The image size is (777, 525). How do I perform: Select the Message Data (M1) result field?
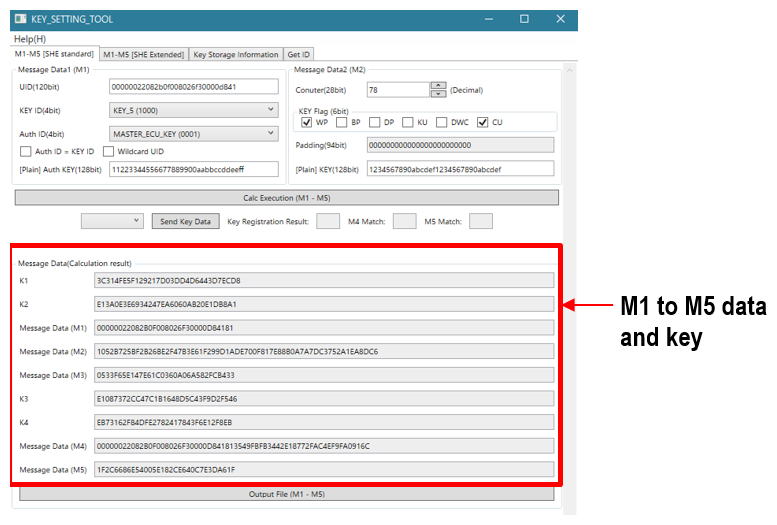(x=324, y=328)
